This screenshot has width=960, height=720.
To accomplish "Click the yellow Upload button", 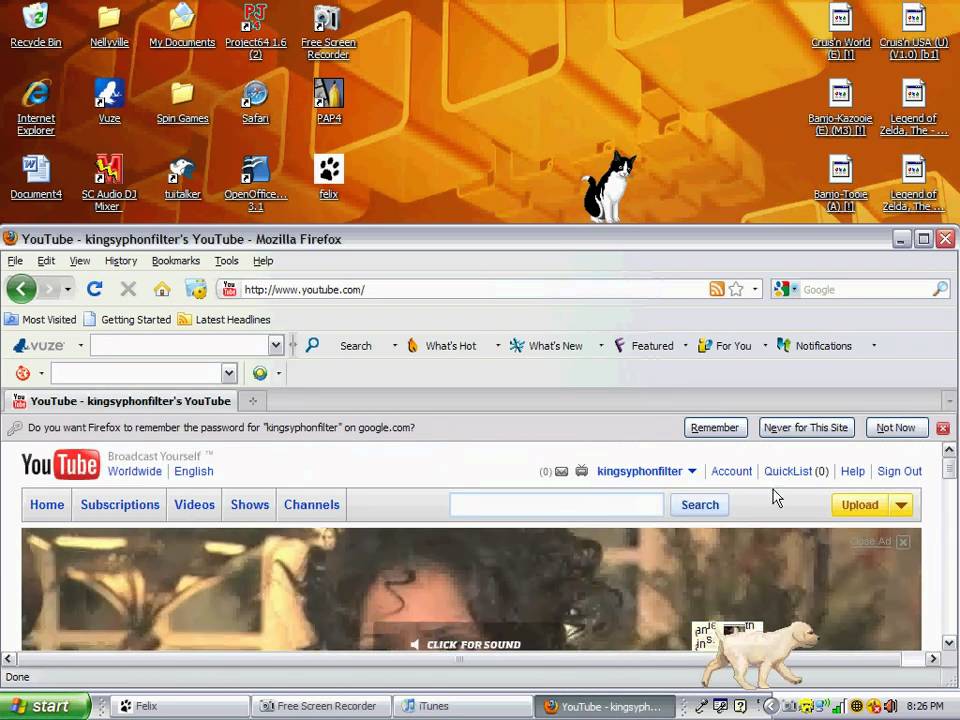I will tap(860, 505).
